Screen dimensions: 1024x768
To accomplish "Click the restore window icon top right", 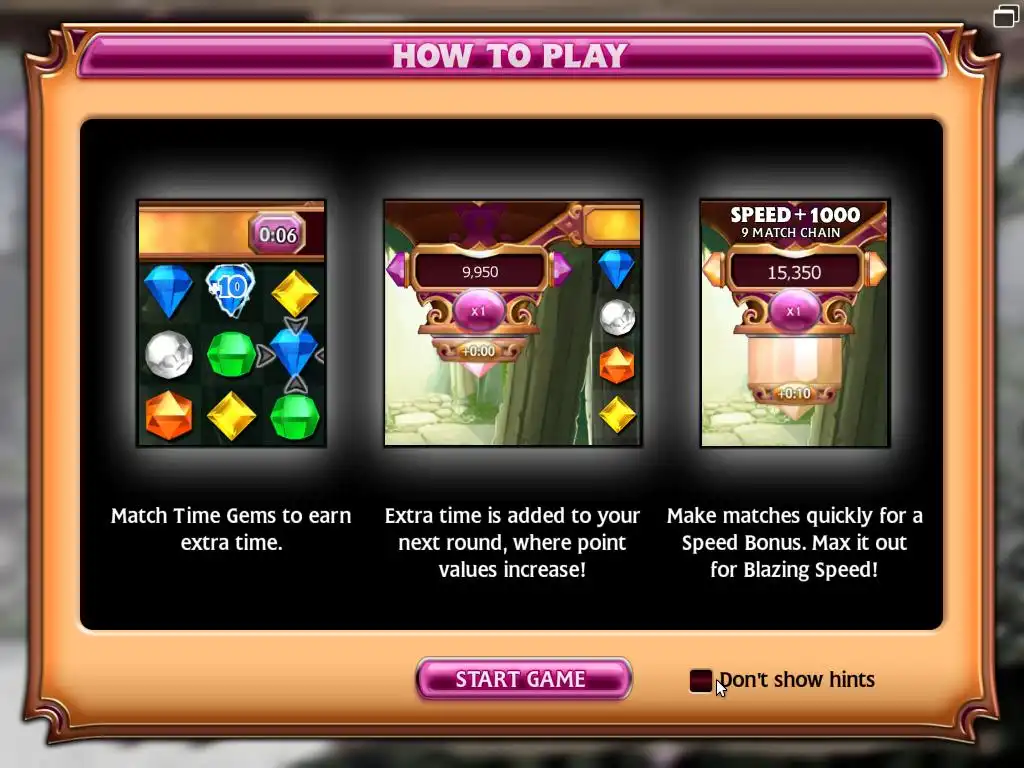I will 1006,15.
